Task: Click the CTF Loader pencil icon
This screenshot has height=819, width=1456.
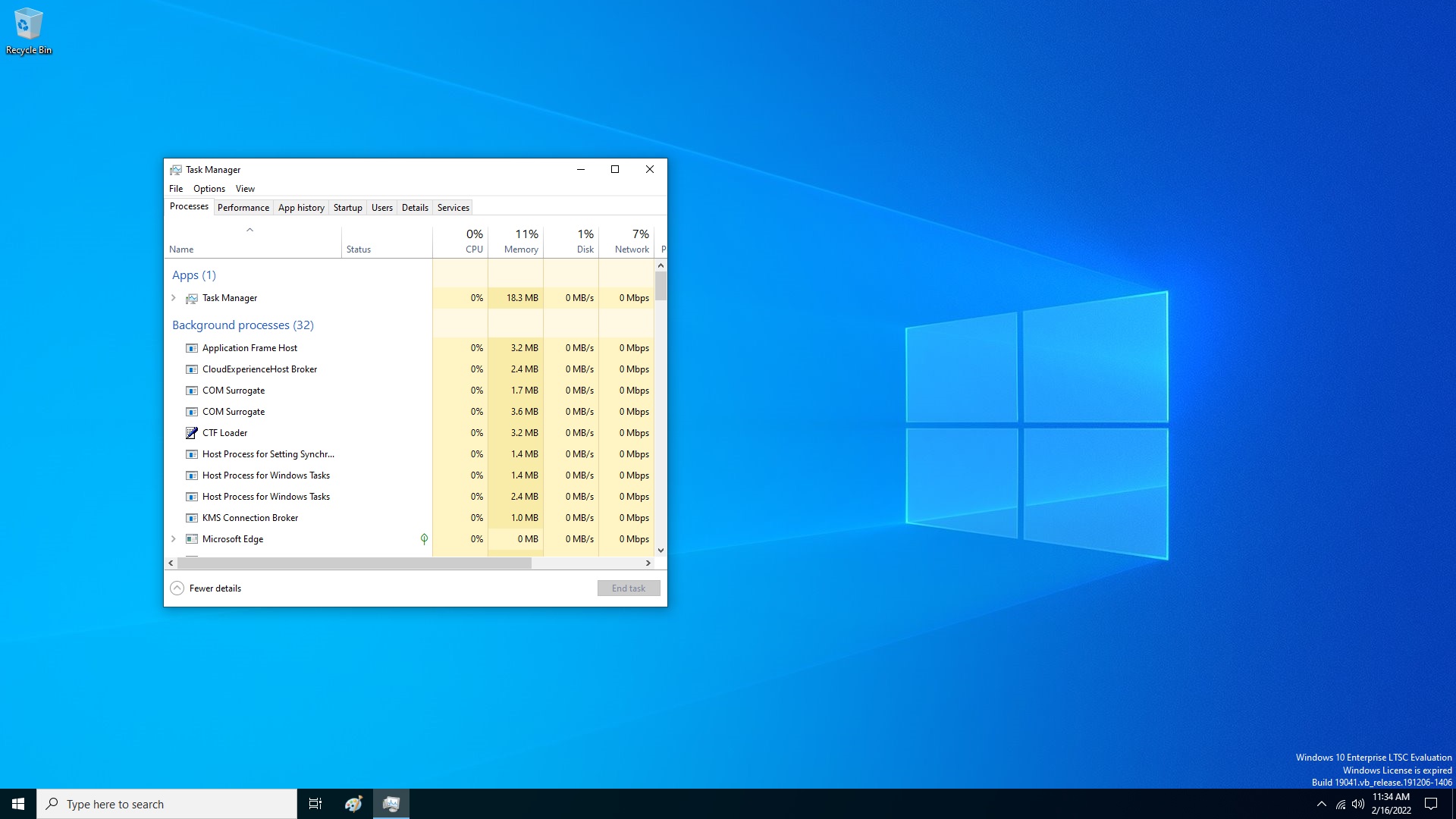Action: [192, 433]
